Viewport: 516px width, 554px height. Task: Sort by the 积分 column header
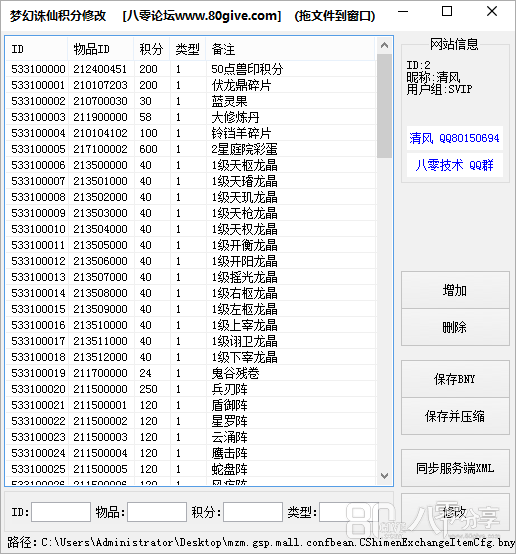[152, 49]
